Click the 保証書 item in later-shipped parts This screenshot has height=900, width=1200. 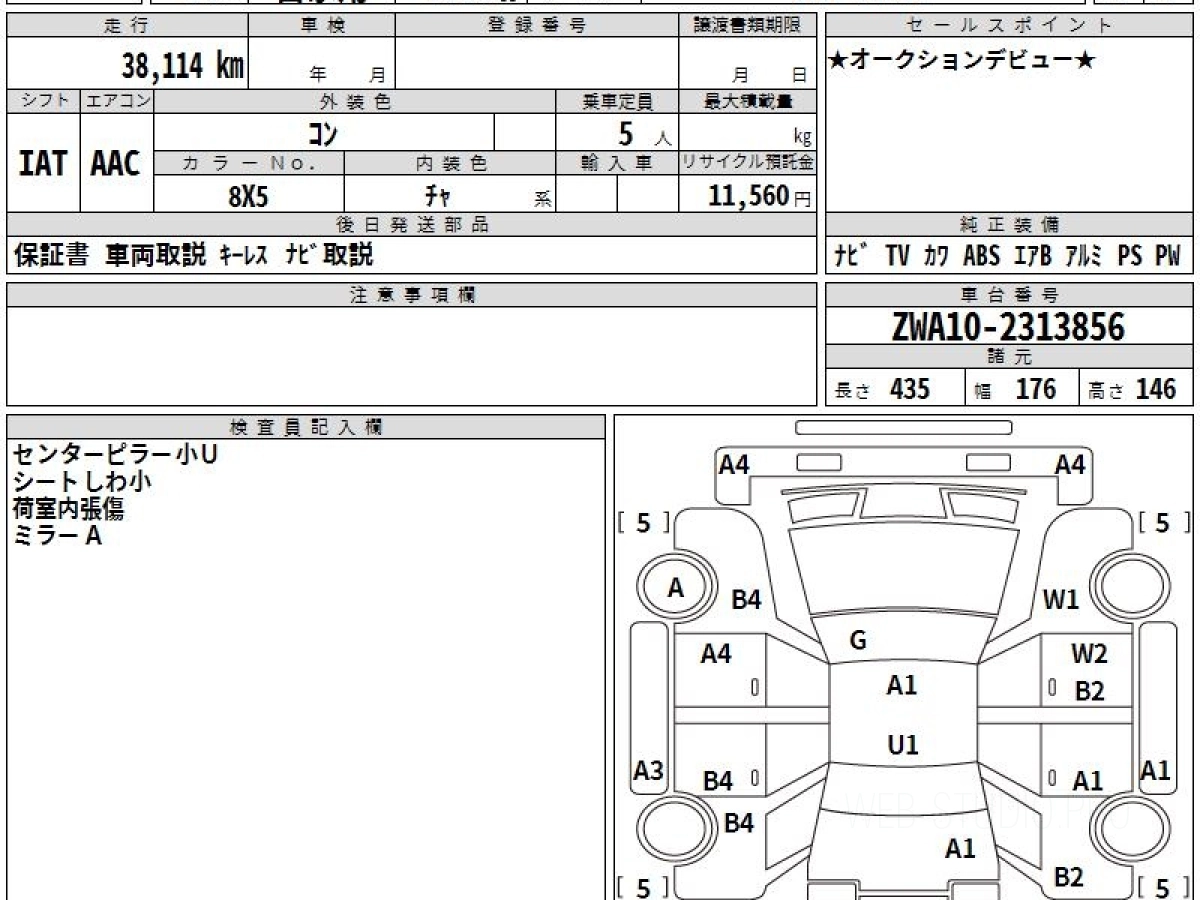tap(52, 255)
